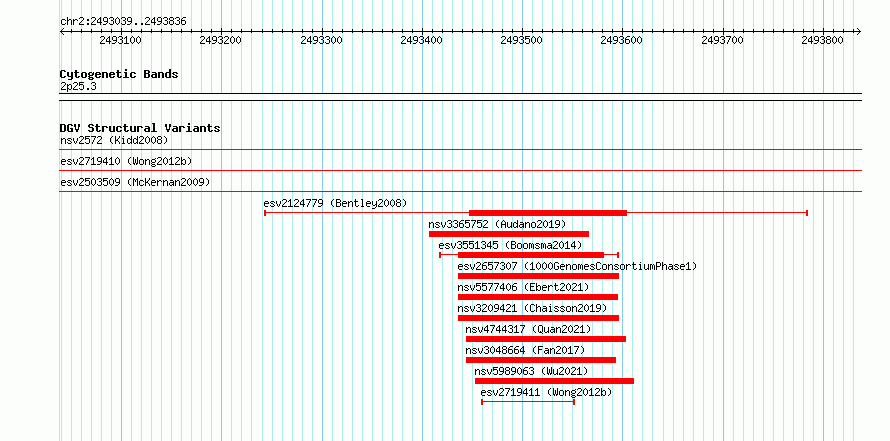Click ruler position 2493100
The image size is (890, 441).
tap(121, 40)
